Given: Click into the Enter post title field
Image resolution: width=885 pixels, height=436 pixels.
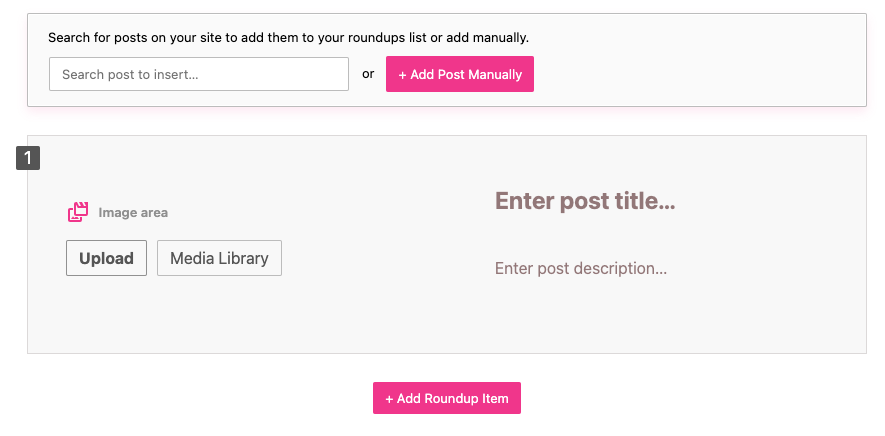Looking at the screenshot, I should pyautogui.click(x=585, y=201).
